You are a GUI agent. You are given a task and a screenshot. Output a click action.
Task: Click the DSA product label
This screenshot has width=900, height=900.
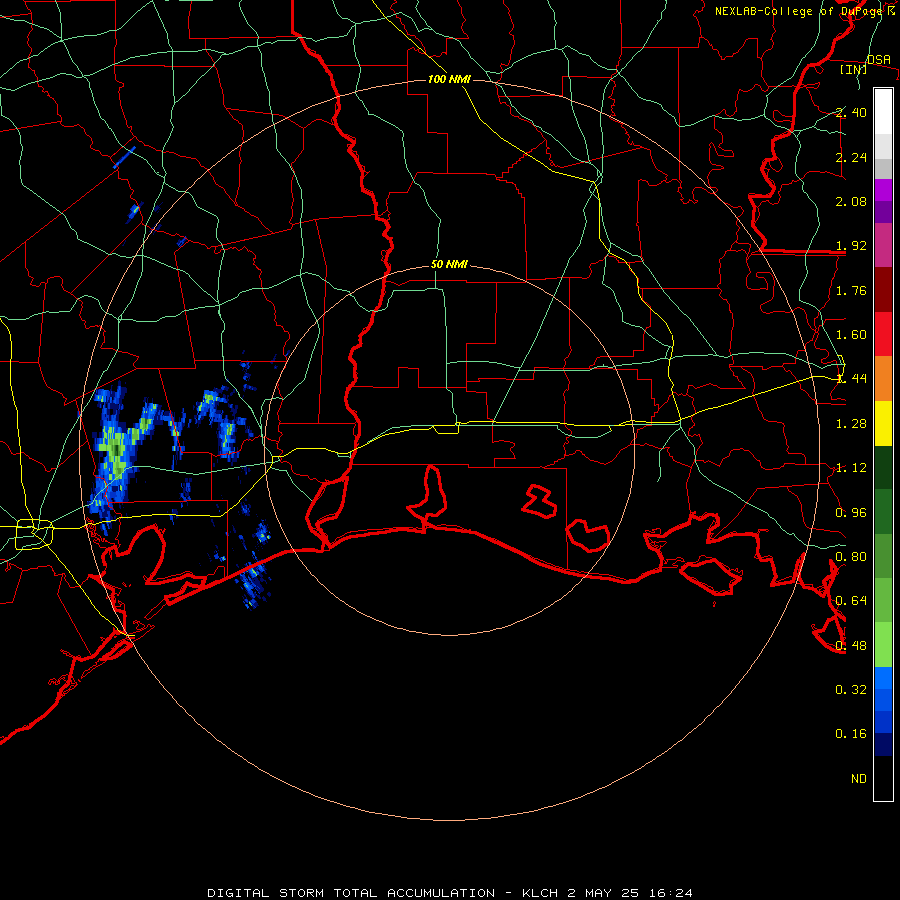(x=879, y=59)
